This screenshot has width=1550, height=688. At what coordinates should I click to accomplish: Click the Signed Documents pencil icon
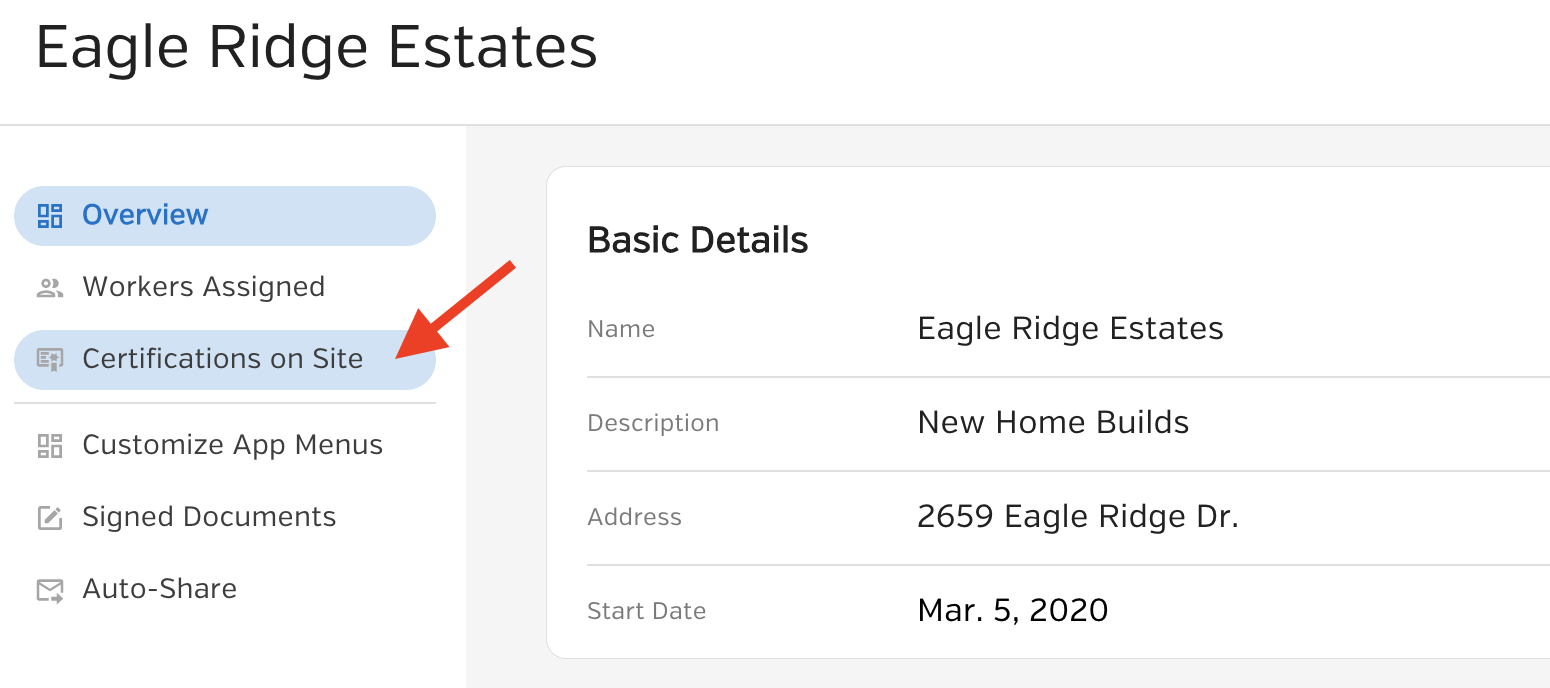click(50, 517)
